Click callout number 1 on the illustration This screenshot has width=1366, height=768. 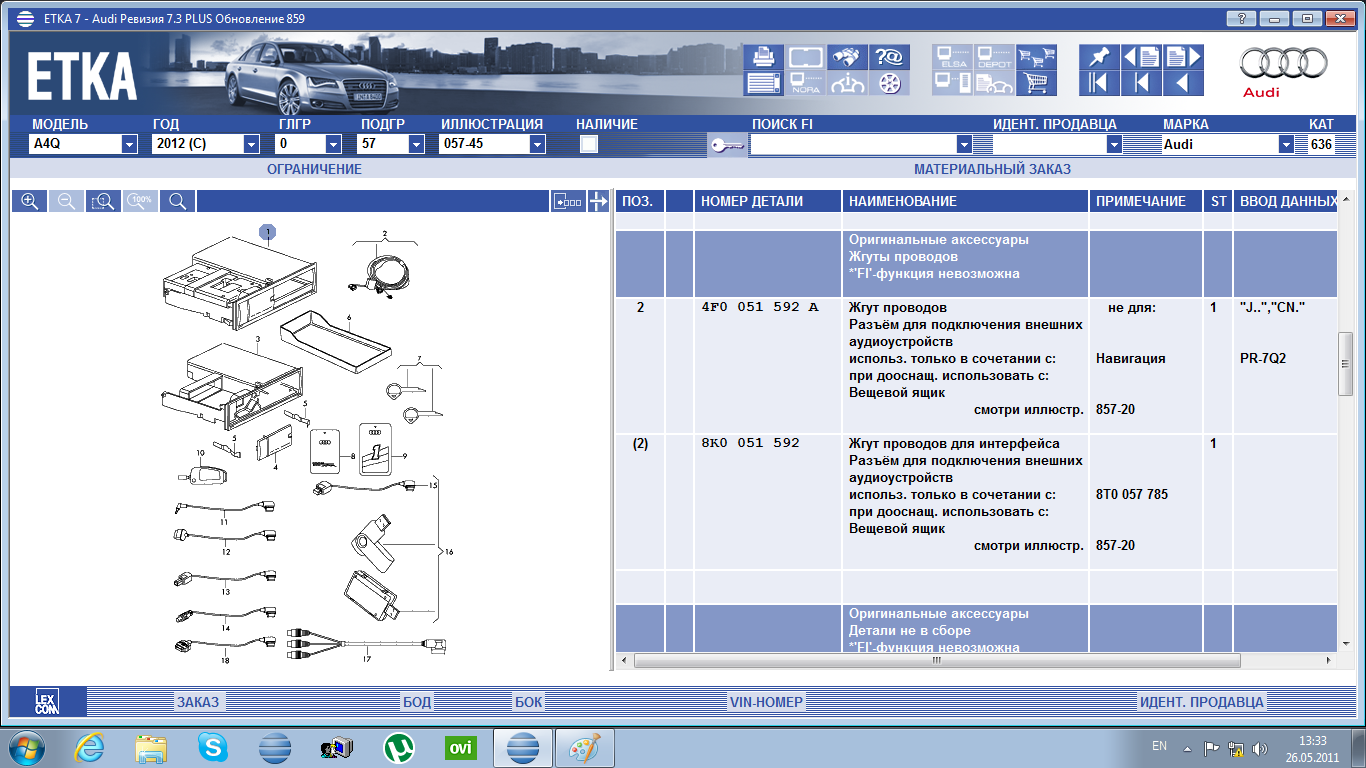(268, 232)
